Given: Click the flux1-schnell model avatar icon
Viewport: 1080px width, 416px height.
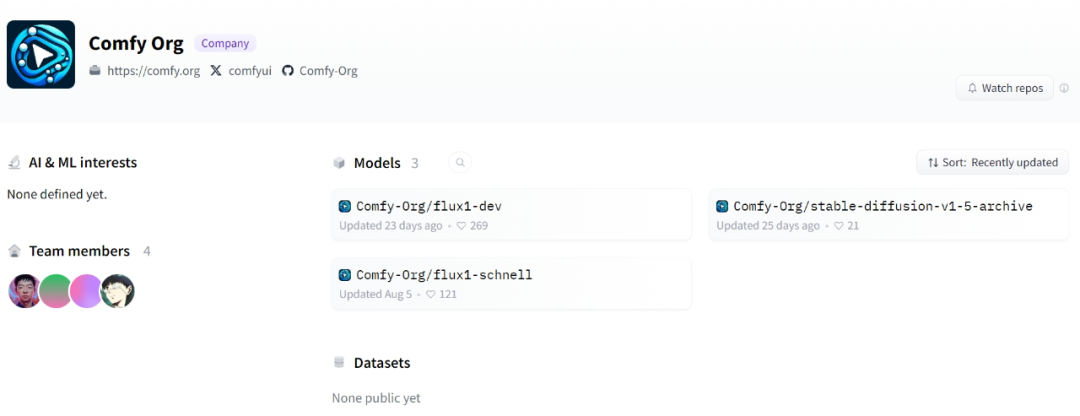Looking at the screenshot, I should 345,275.
